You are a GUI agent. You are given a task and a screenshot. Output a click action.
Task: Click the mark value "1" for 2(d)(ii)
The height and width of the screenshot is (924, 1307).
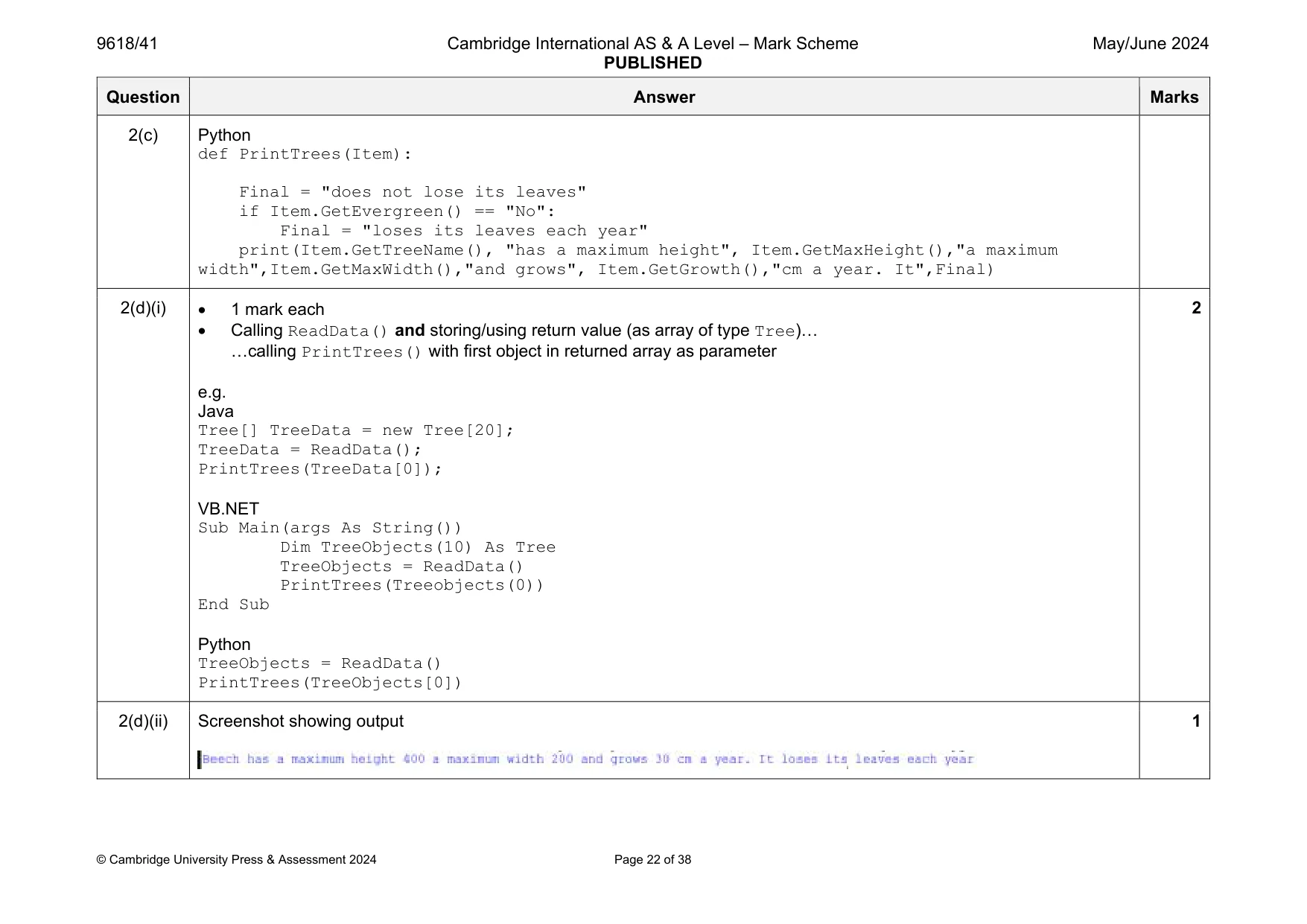tap(1196, 721)
